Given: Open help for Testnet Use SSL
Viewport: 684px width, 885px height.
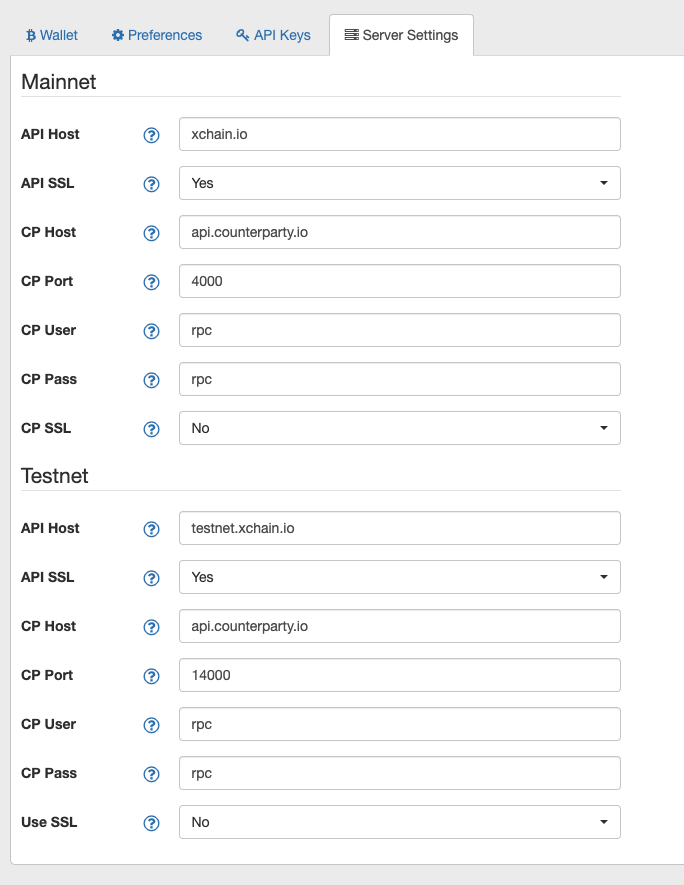Looking at the screenshot, I should (x=151, y=823).
